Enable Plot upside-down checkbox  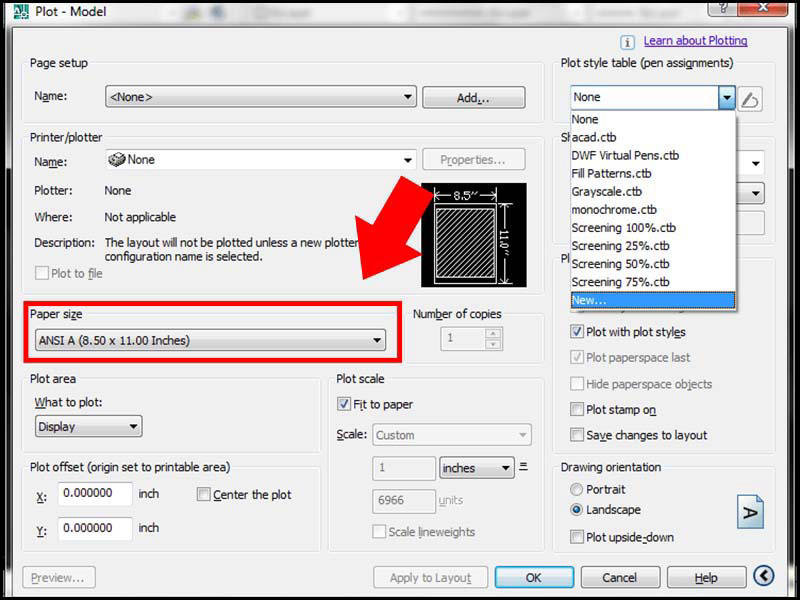point(576,537)
